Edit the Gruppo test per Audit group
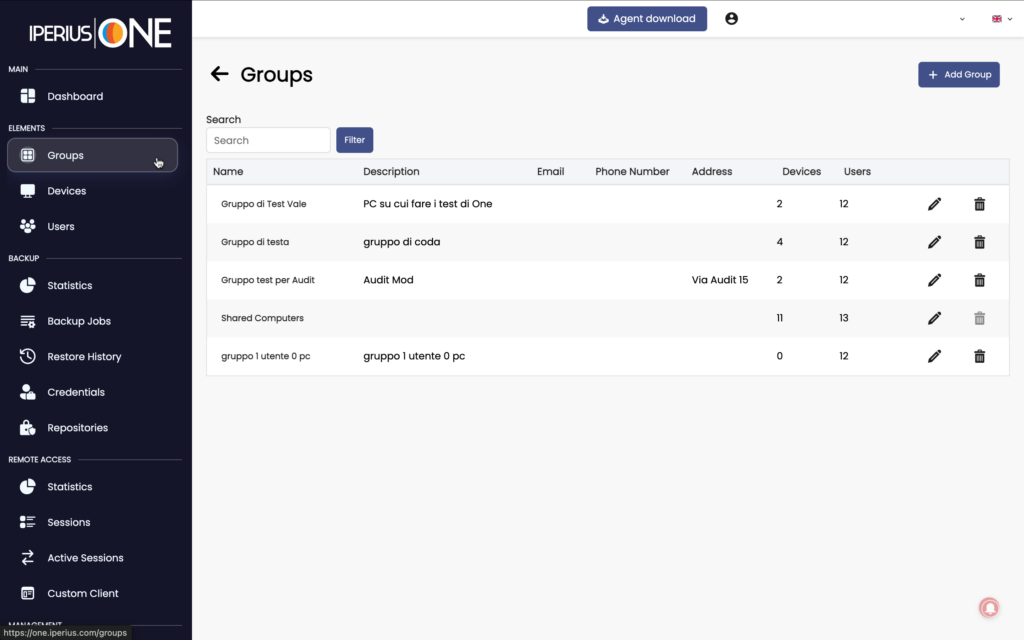This screenshot has width=1024, height=640. [x=935, y=280]
